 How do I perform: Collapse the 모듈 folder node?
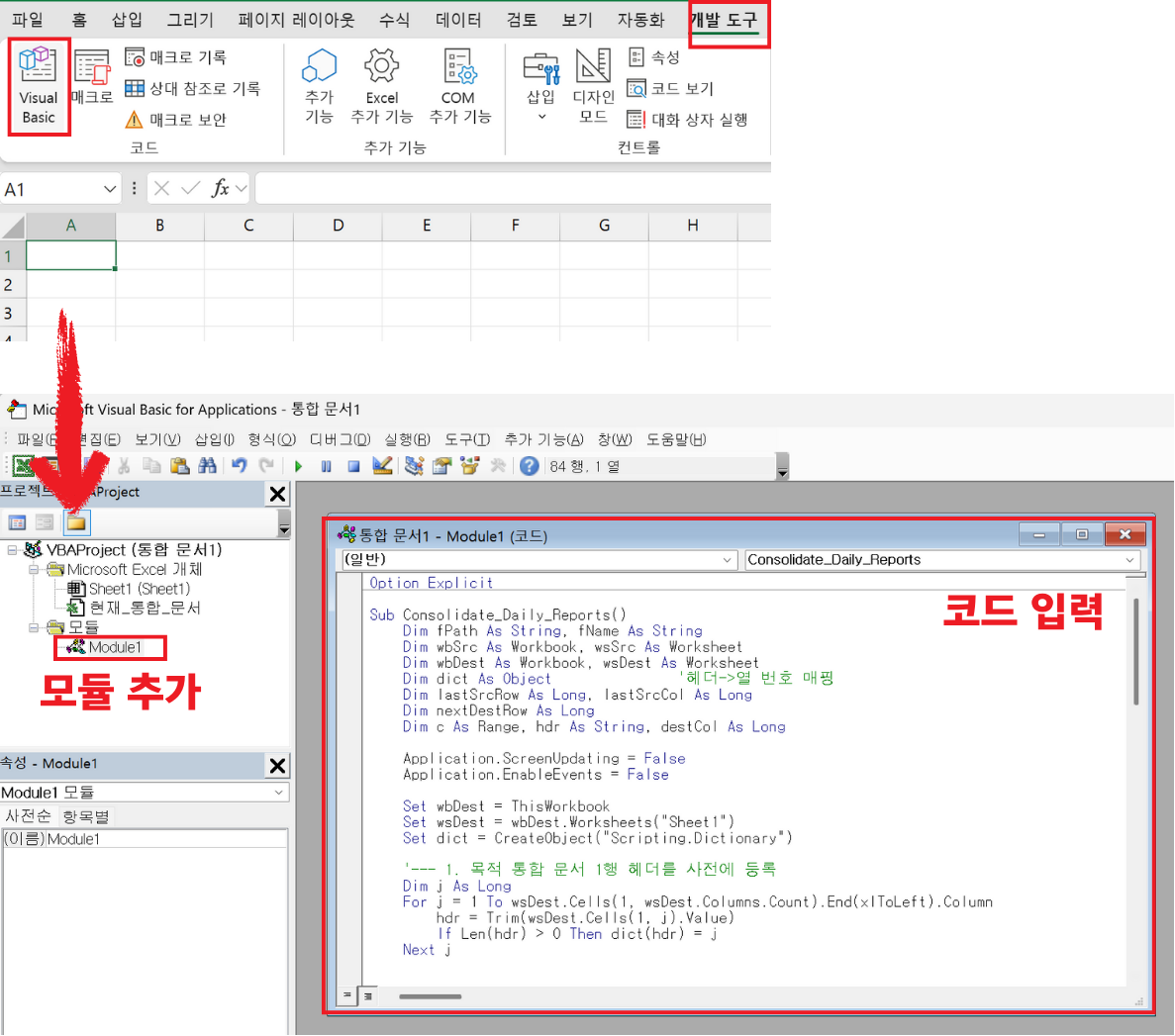(34, 627)
